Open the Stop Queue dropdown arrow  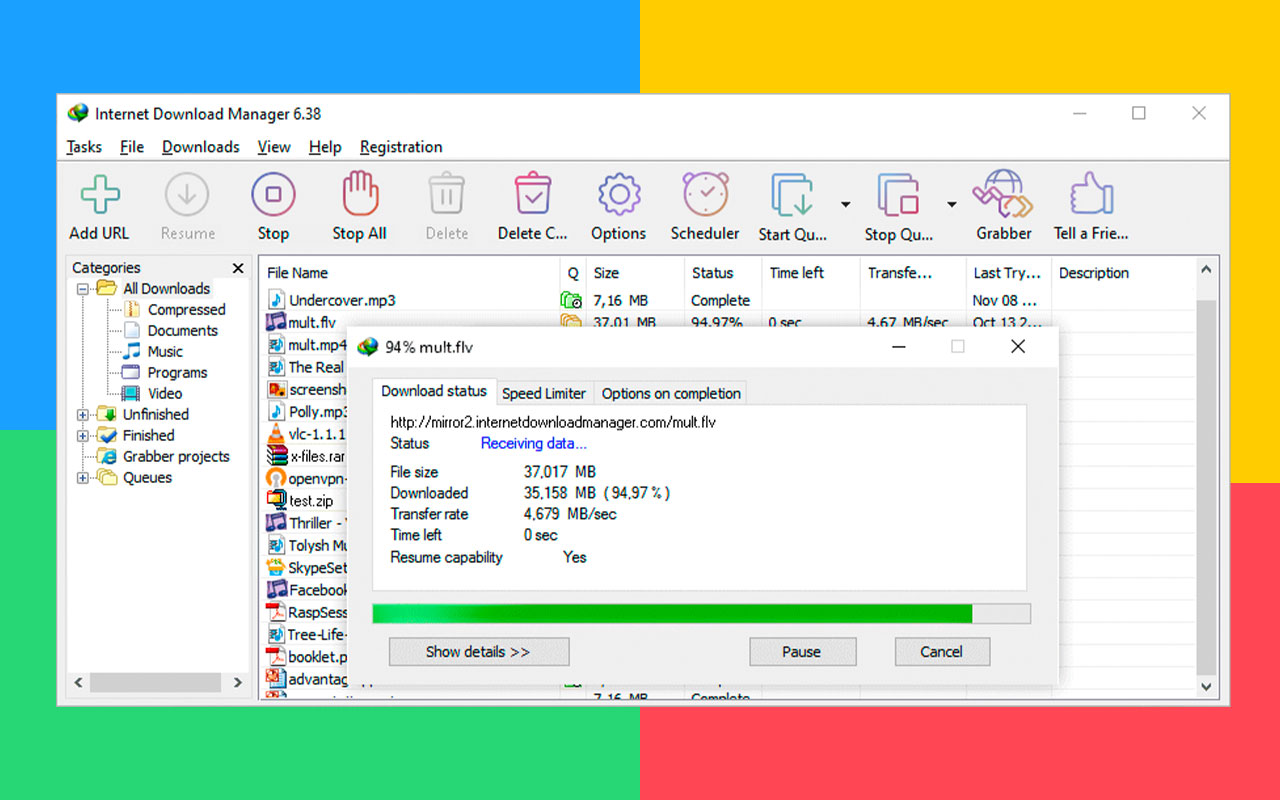click(x=951, y=204)
